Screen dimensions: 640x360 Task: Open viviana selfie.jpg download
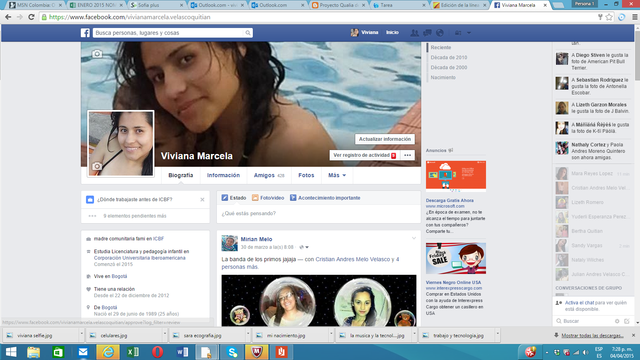[x=41, y=335]
